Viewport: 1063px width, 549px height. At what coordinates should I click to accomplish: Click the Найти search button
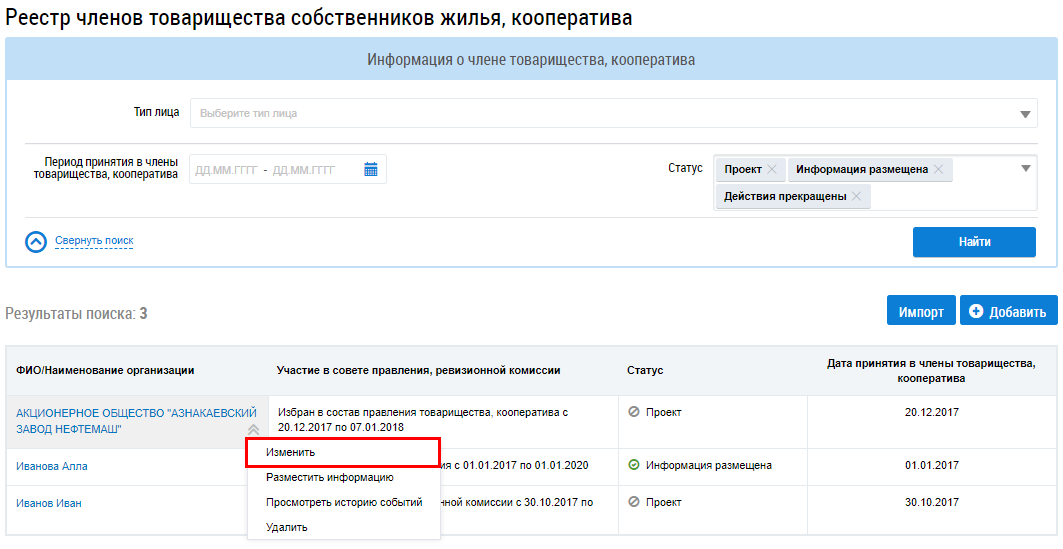974,242
